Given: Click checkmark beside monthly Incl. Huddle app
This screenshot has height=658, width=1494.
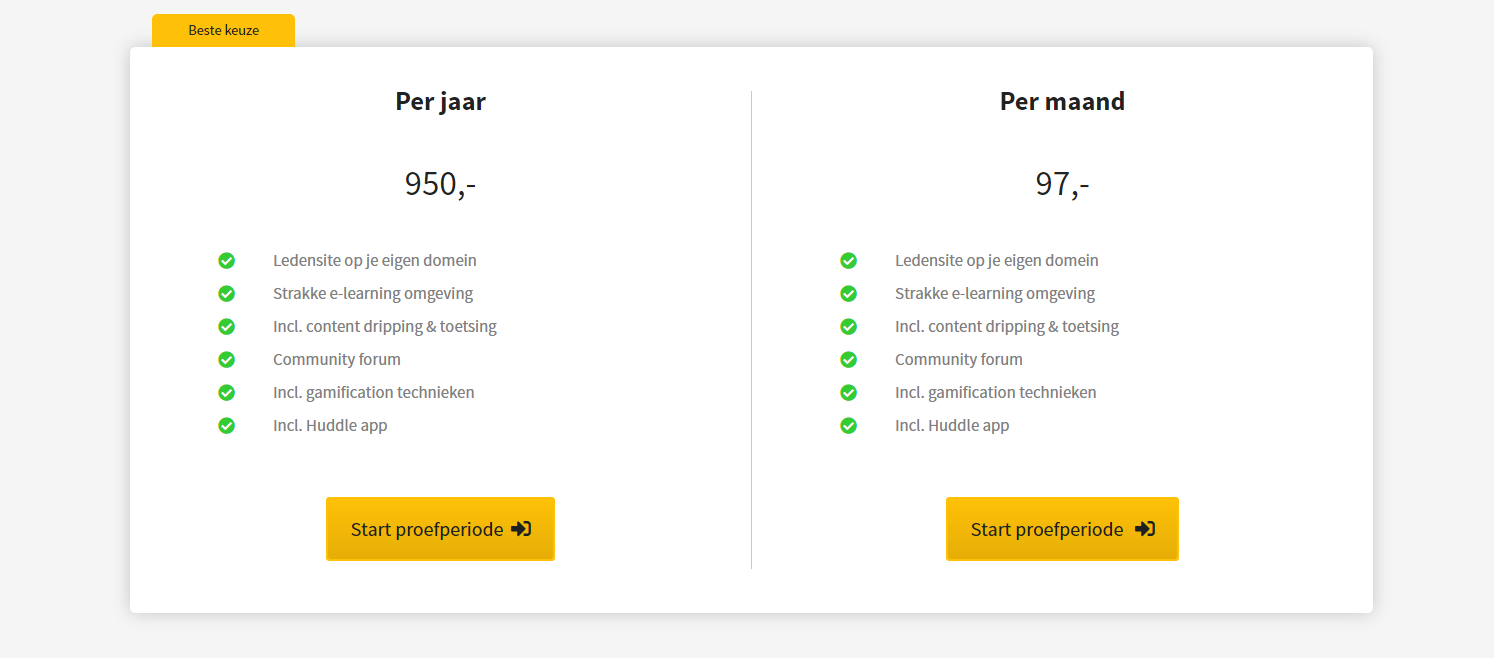Looking at the screenshot, I should (848, 426).
